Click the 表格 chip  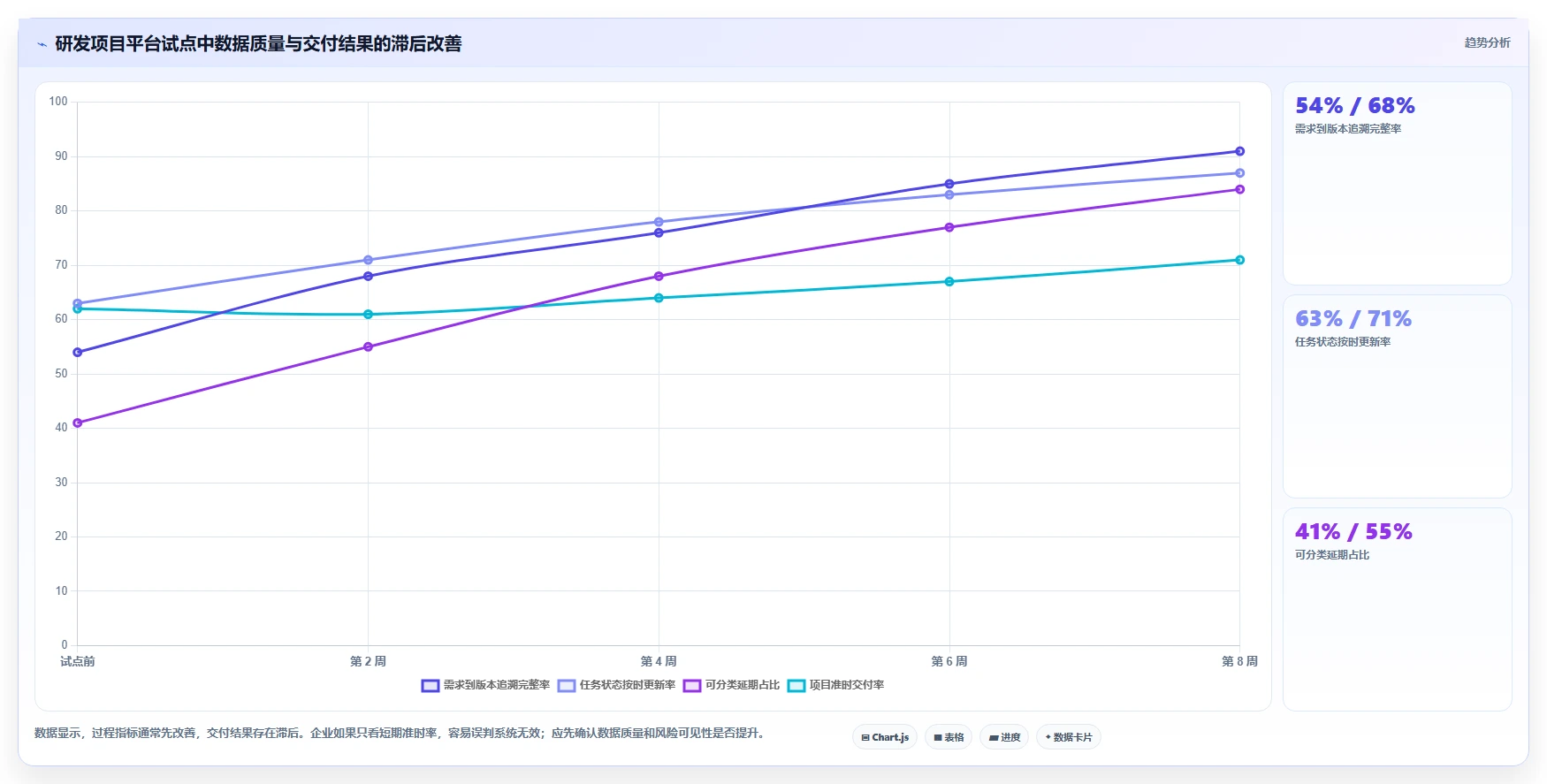[949, 737]
